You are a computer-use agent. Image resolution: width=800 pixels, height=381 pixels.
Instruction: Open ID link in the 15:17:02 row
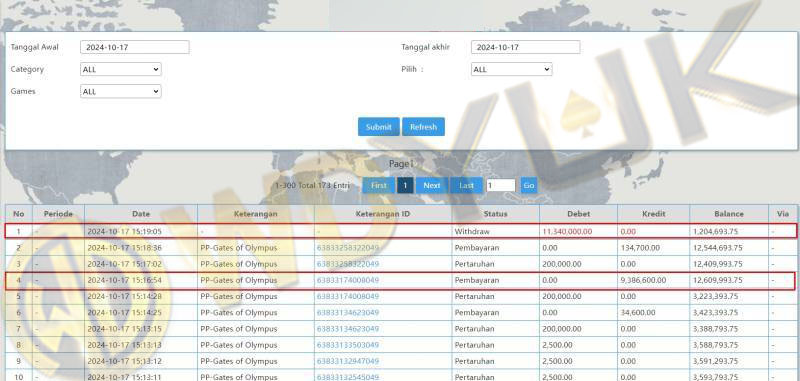348,264
